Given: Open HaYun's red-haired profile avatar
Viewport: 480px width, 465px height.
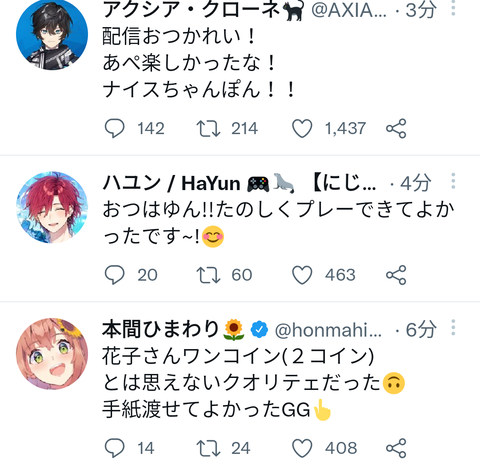Looking at the screenshot, I should pyautogui.click(x=52, y=207).
